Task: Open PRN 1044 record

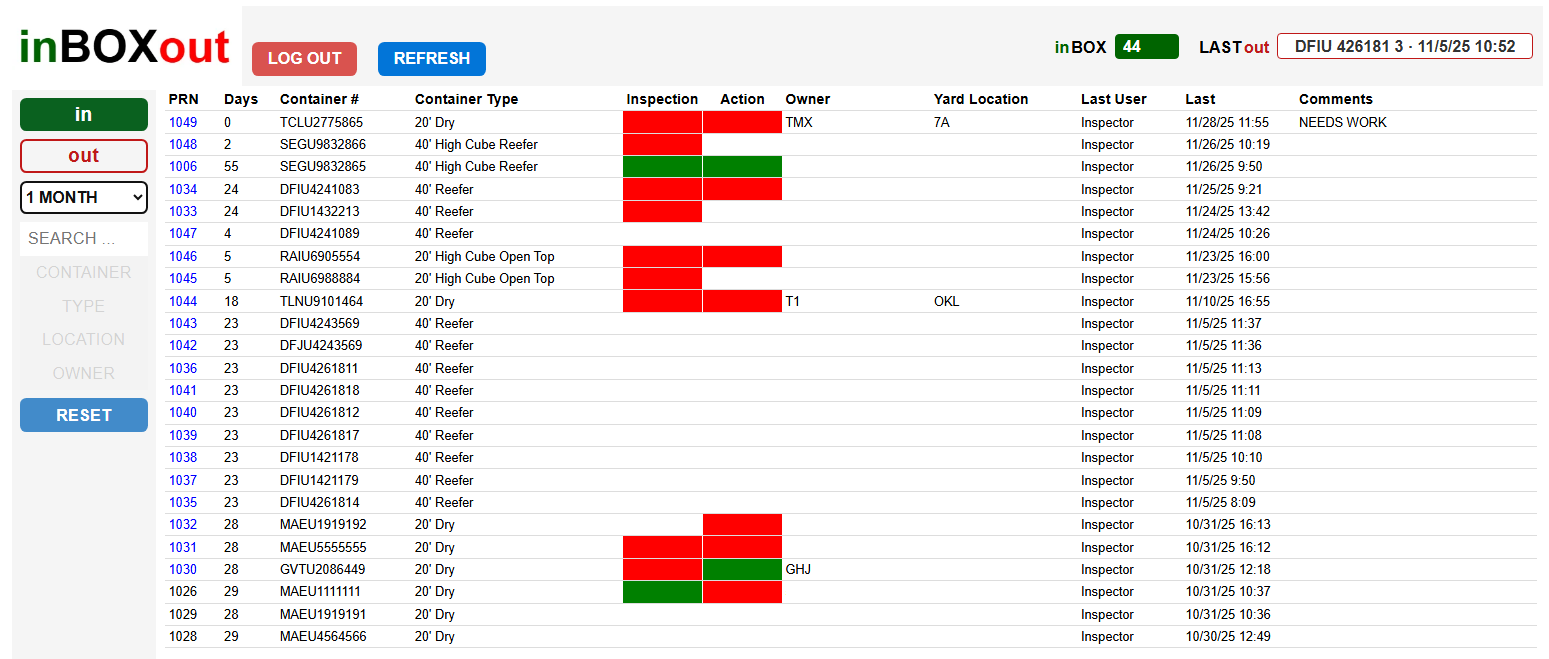Action: pos(184,300)
